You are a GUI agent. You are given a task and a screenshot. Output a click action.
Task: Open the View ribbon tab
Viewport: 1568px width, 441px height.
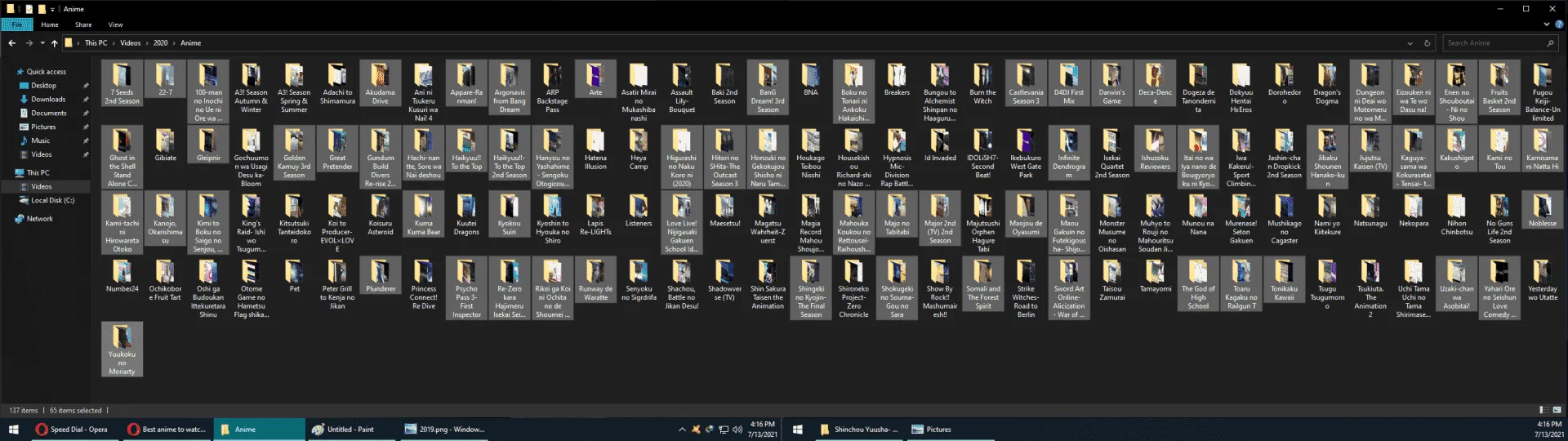click(x=116, y=24)
